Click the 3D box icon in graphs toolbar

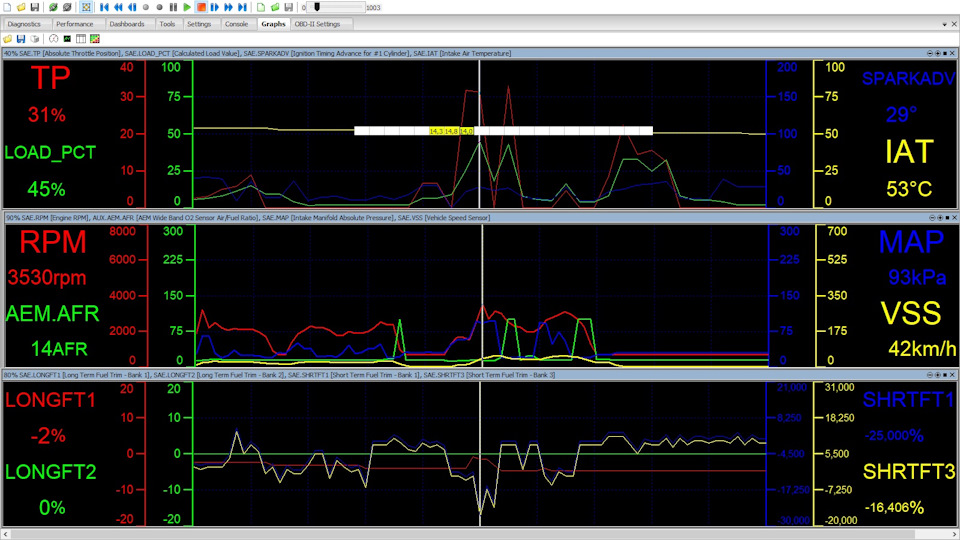pyautogui.click(x=34, y=39)
